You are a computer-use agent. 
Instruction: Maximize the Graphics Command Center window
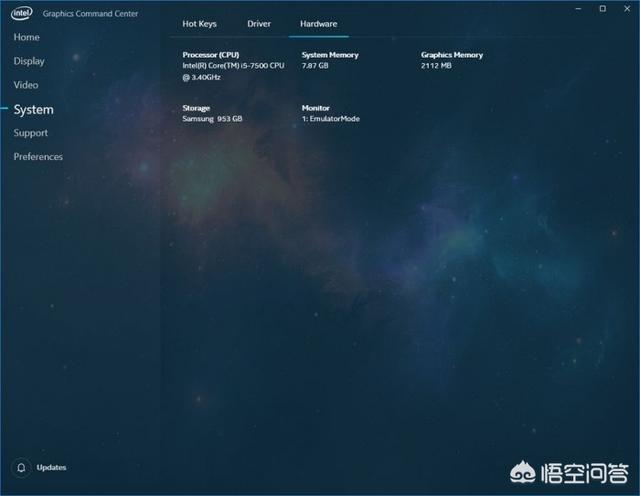(603, 9)
